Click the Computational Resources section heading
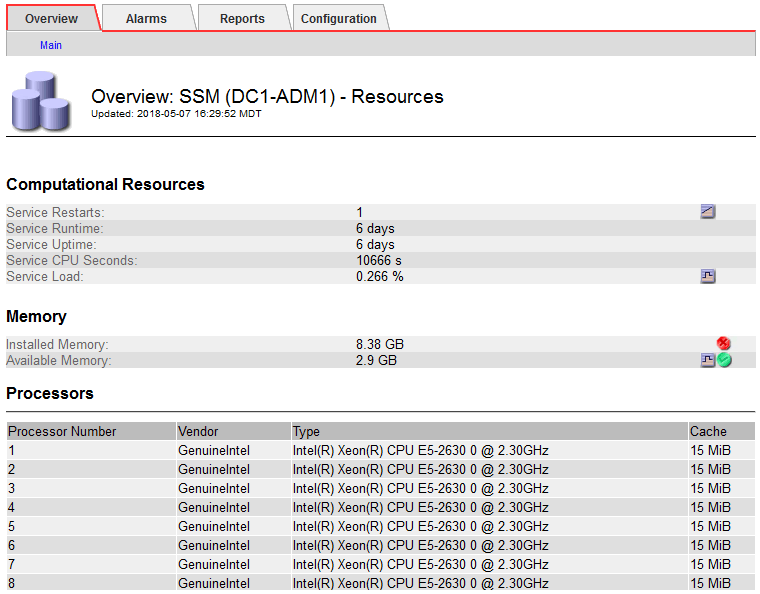This screenshot has height=594, width=760. coord(105,185)
